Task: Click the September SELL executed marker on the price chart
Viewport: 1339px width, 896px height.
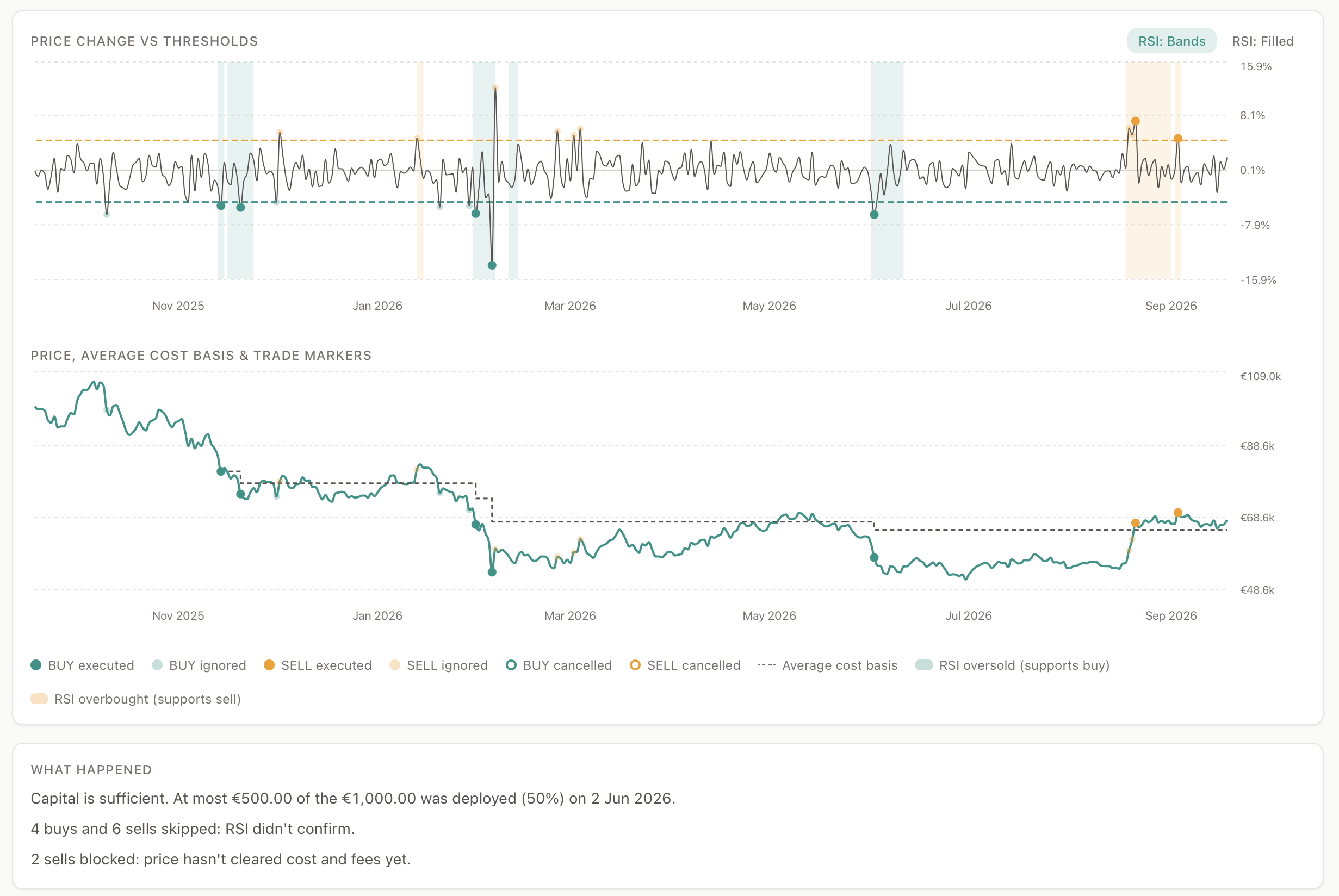Action: 1178,513
